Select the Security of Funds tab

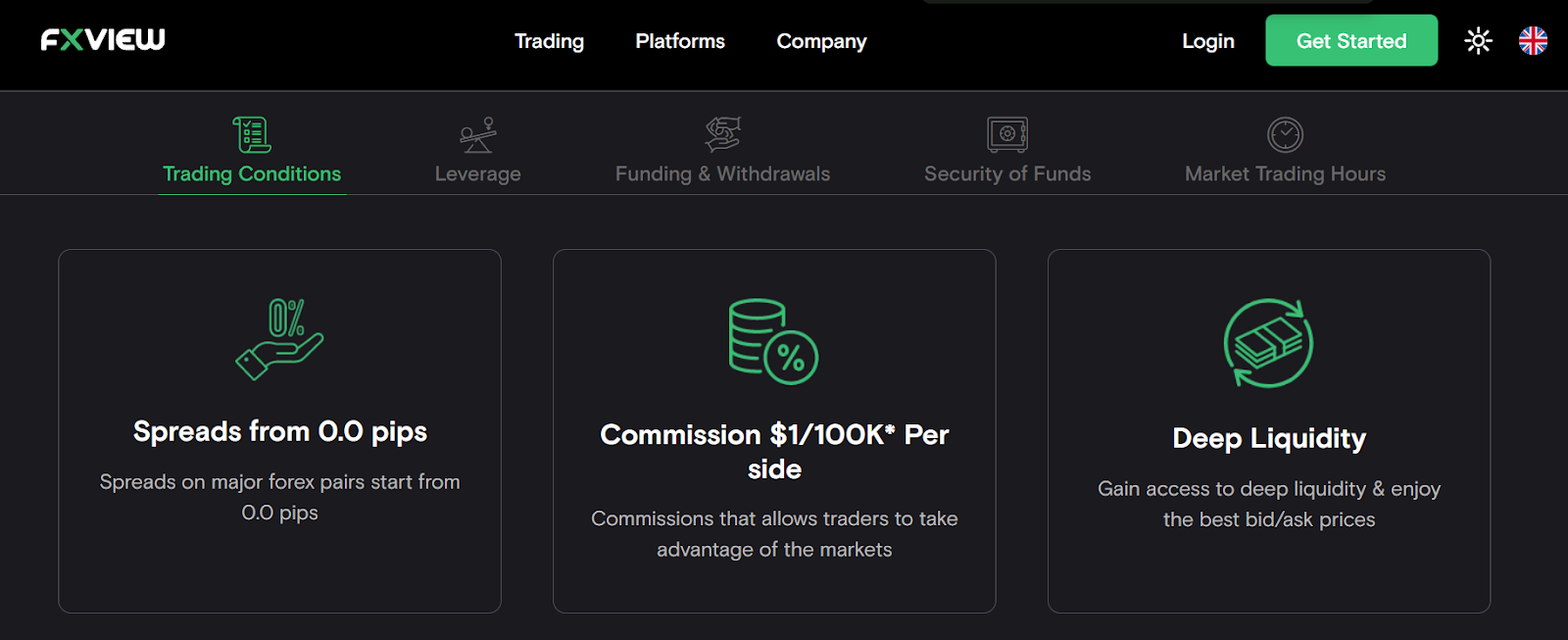1007,173
